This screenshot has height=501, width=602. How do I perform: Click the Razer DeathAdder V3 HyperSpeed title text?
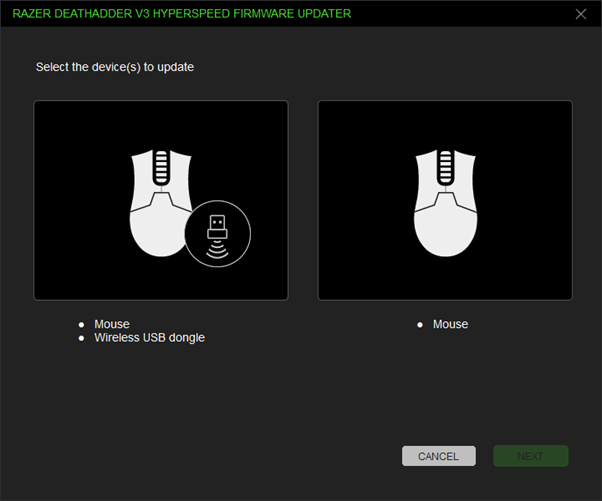click(181, 14)
